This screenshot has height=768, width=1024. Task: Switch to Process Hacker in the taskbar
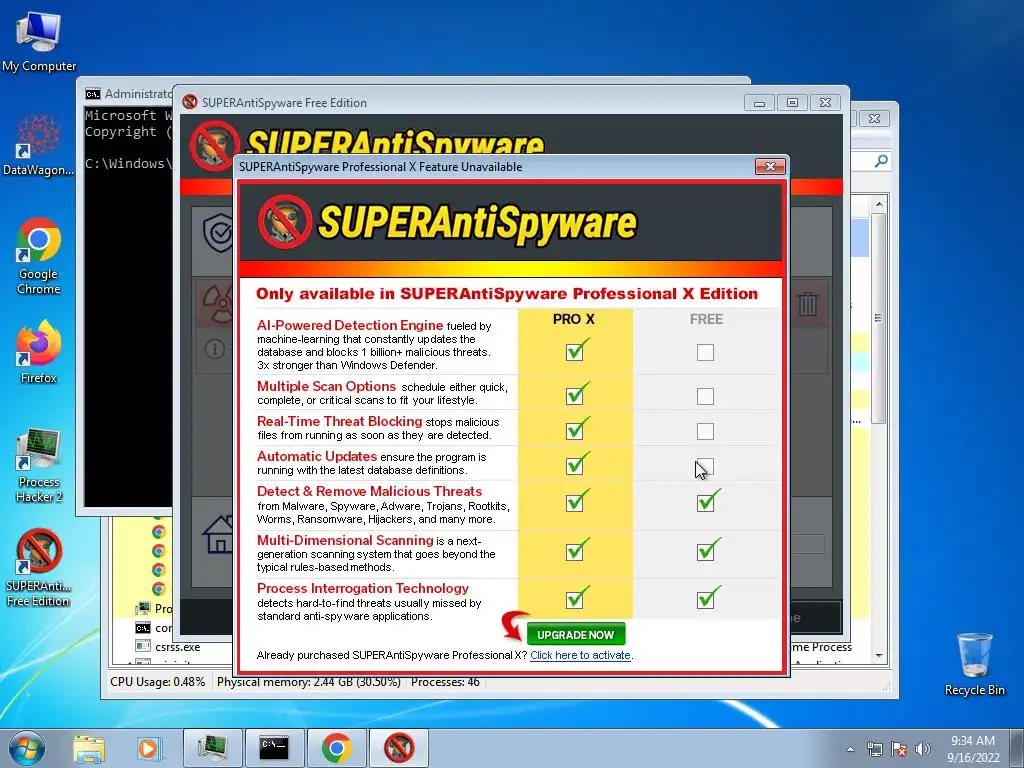(213, 748)
